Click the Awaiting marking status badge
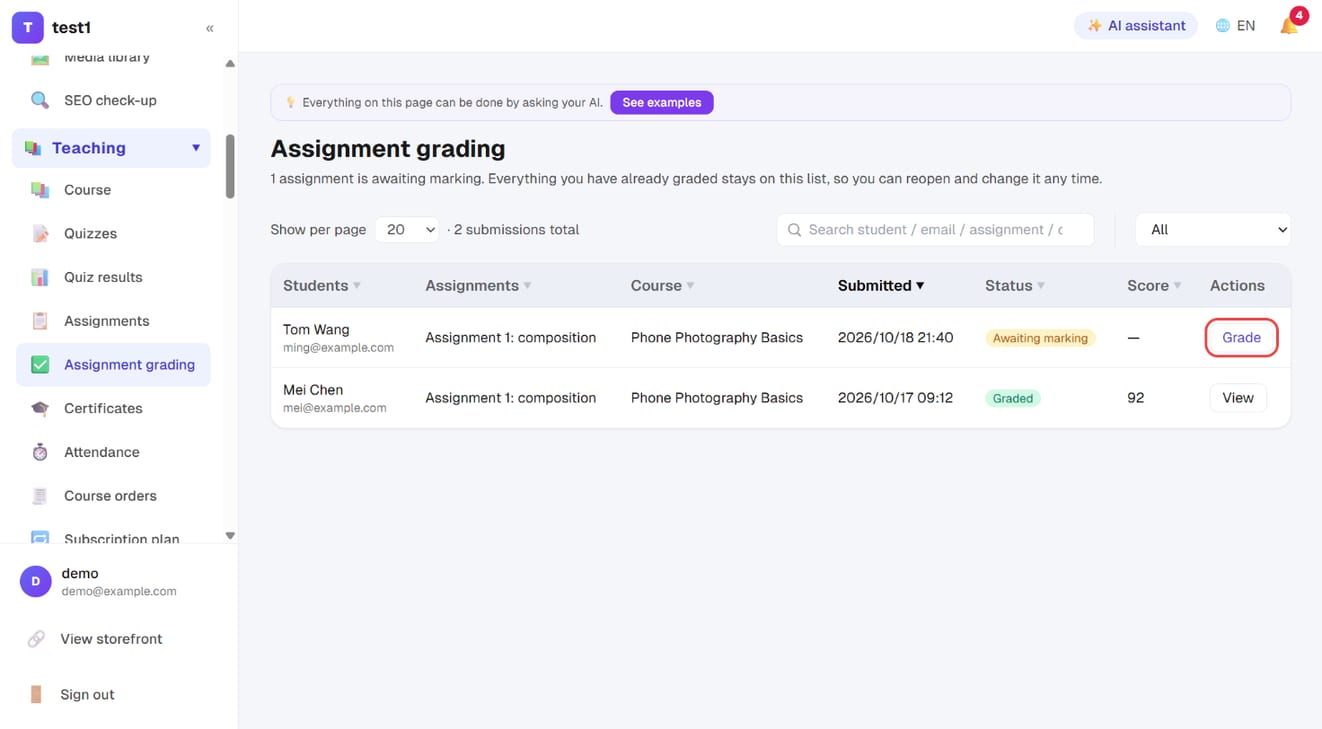 pos(1040,338)
